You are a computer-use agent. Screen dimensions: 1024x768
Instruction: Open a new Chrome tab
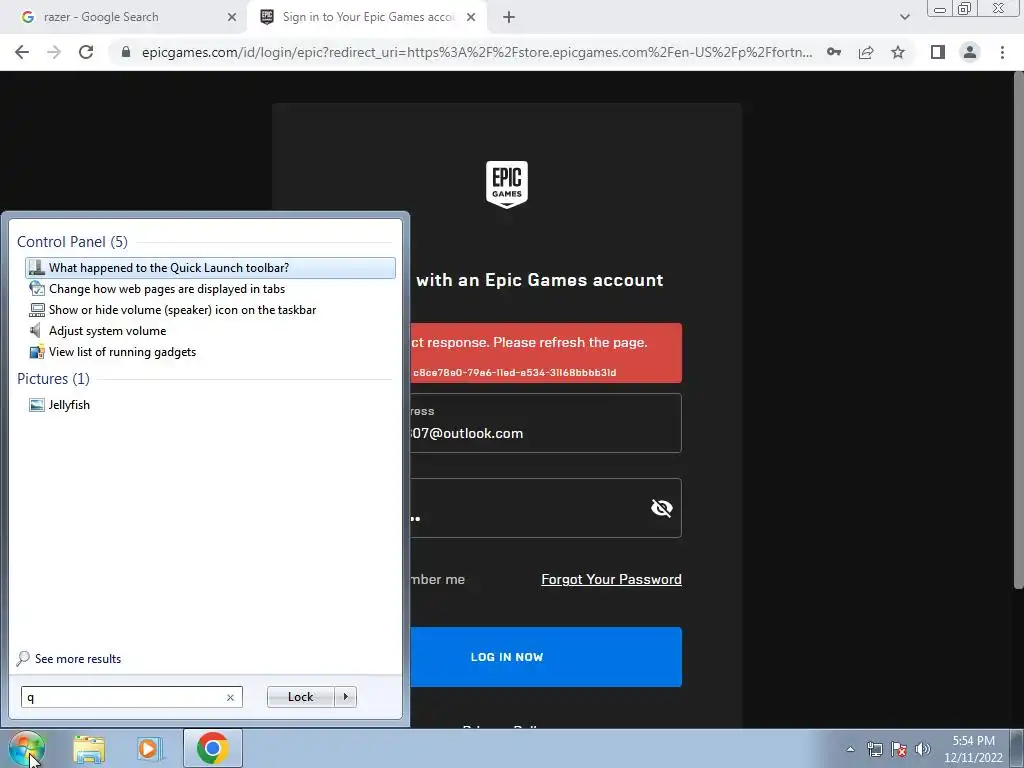tap(509, 18)
